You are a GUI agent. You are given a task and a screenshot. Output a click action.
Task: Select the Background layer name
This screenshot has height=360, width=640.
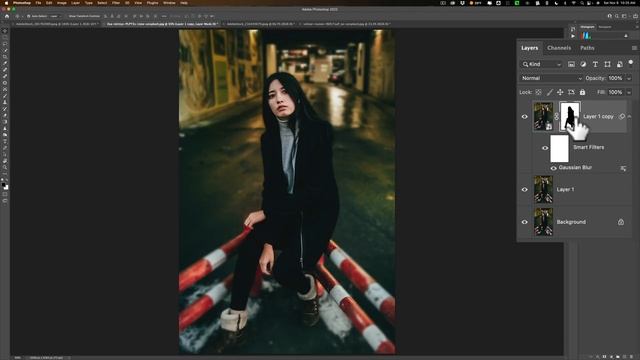click(x=571, y=222)
